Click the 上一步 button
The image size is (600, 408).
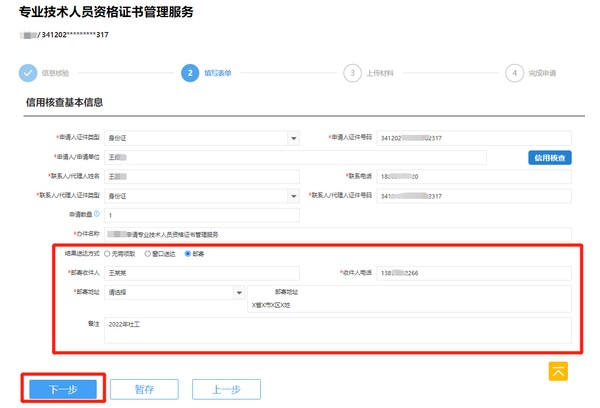click(226, 389)
